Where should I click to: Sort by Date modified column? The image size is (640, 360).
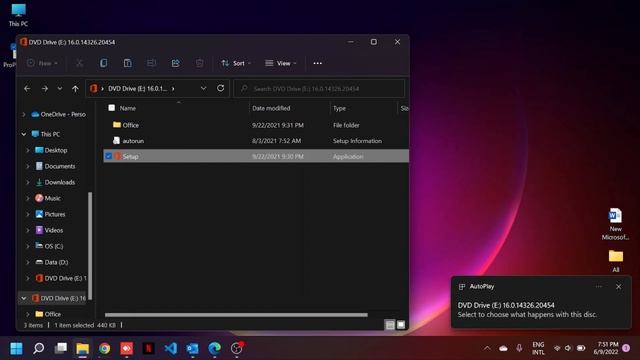[x=271, y=108]
